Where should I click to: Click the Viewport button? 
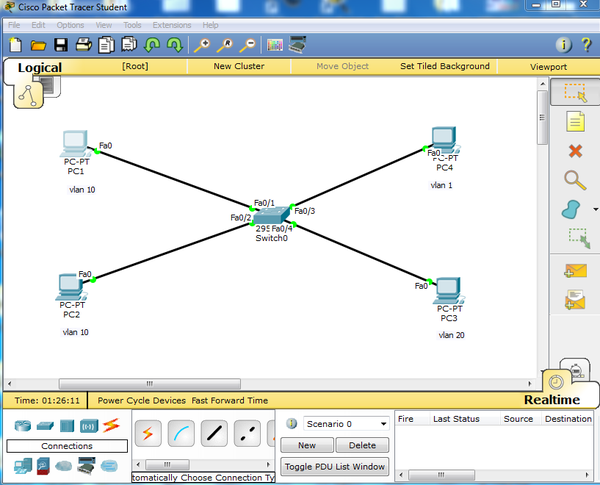[x=548, y=67]
